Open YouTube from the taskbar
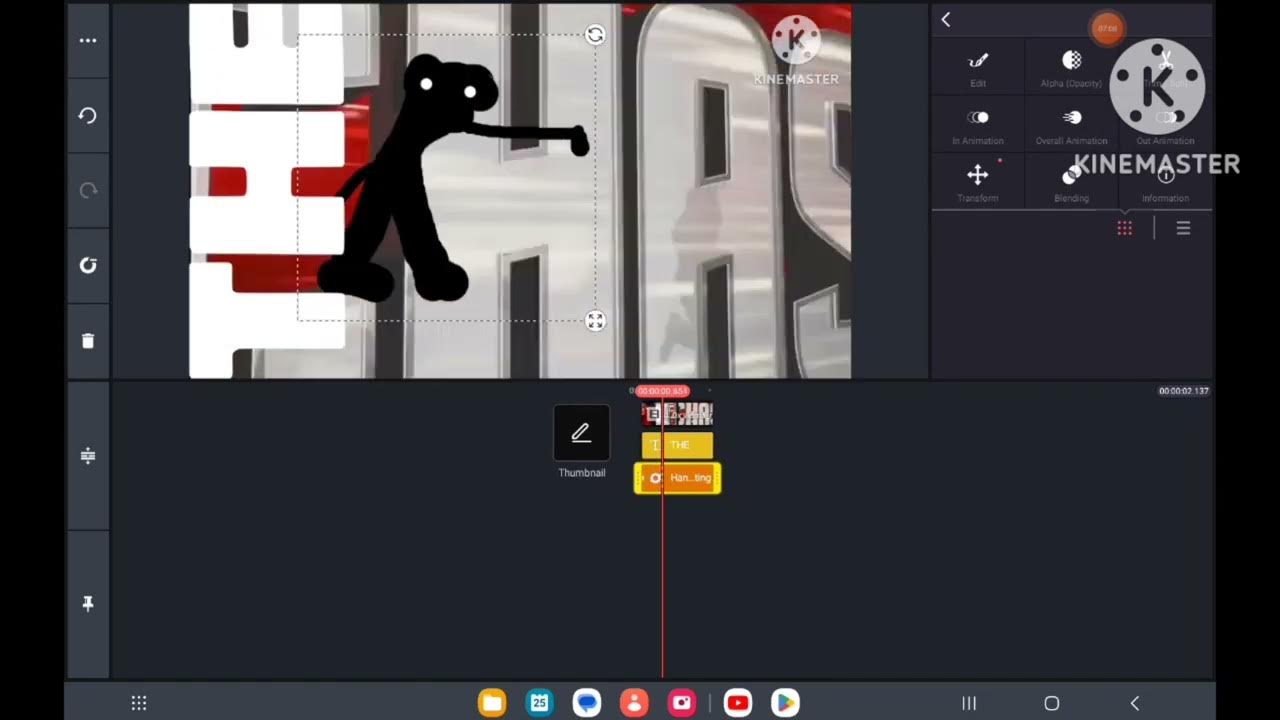The width and height of the screenshot is (1280, 720). coord(738,703)
